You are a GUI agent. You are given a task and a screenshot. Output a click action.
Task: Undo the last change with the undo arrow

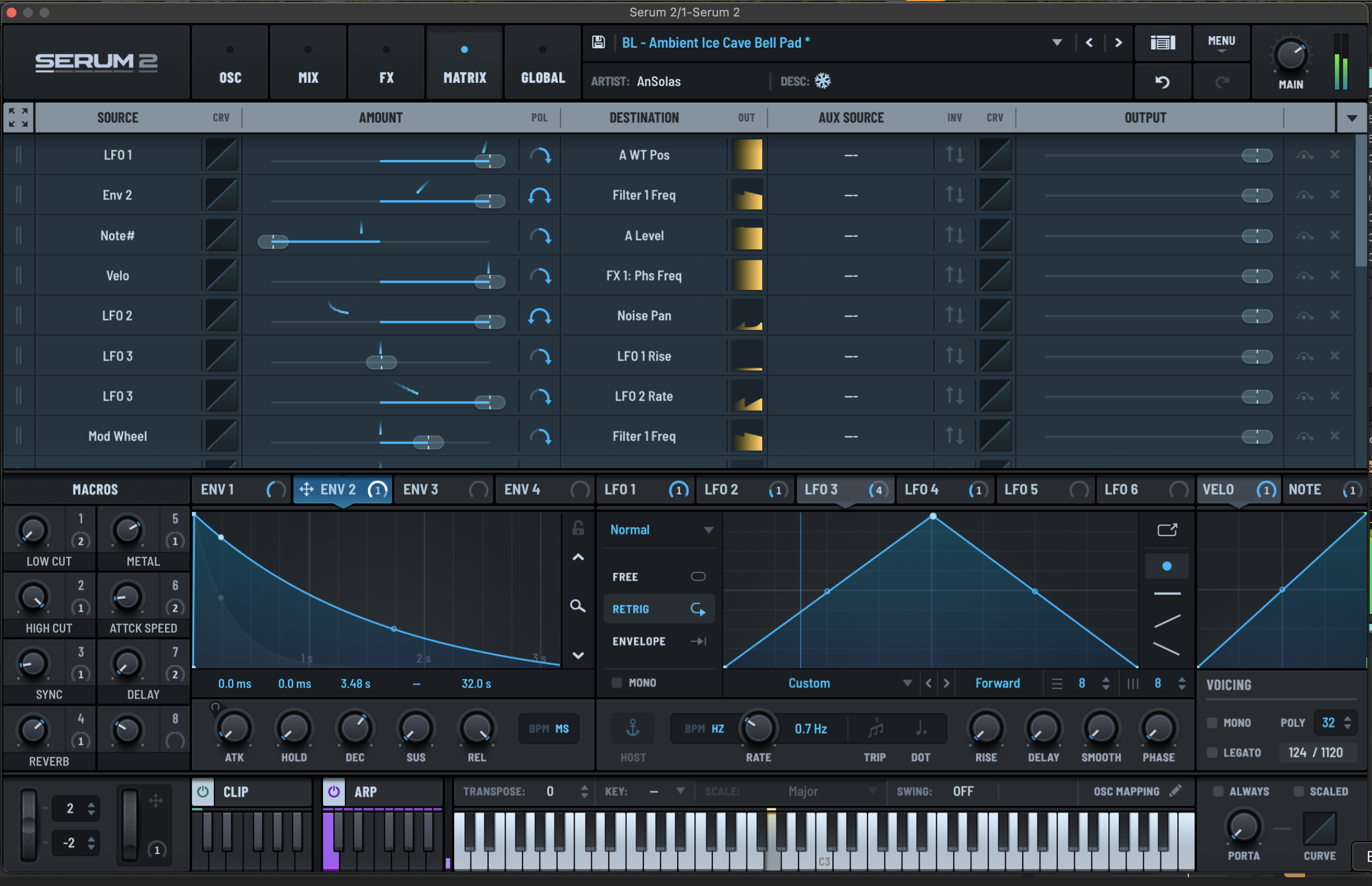pos(1162,82)
